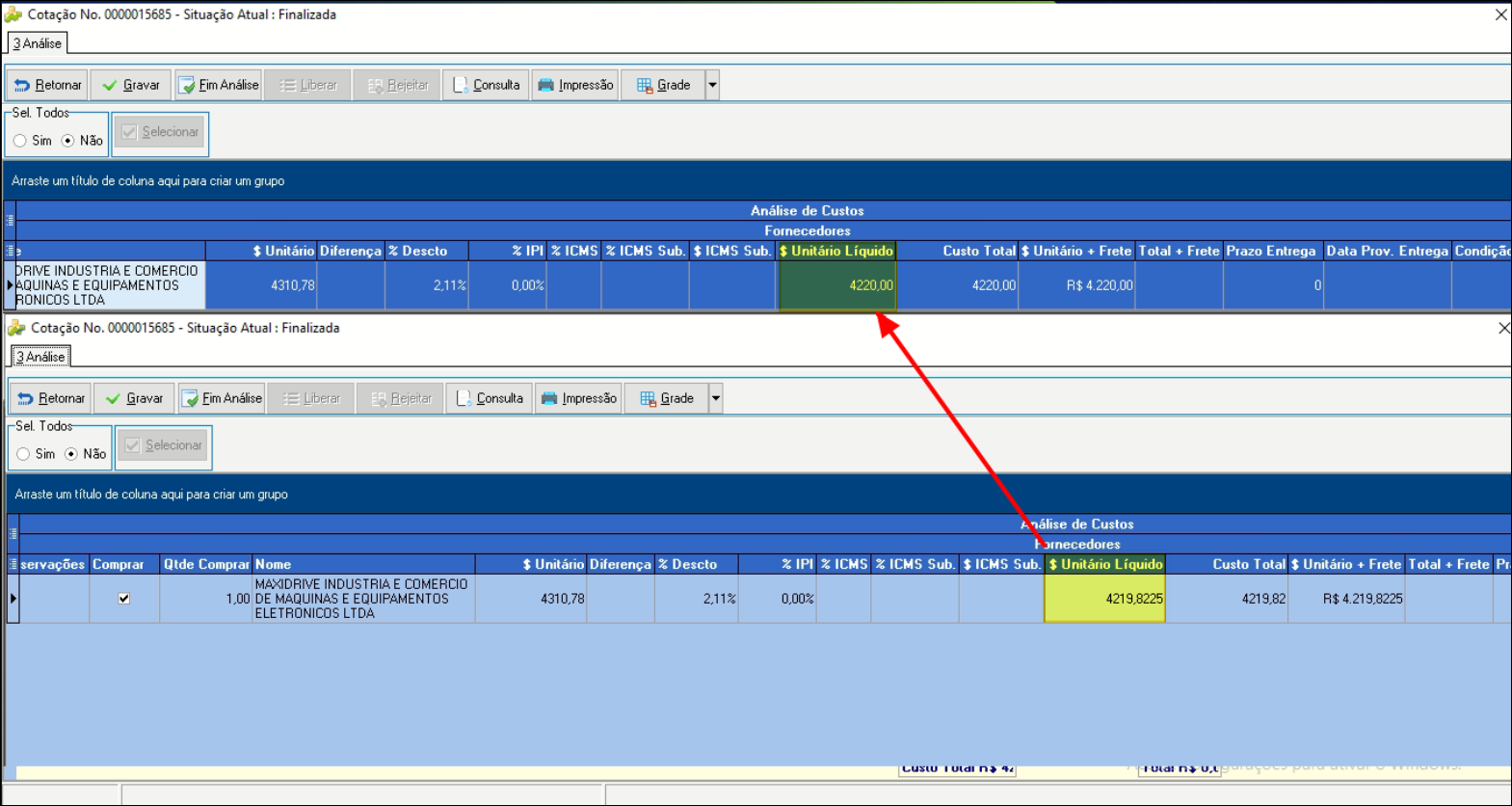Click the Custo Total header in bottom grid

click(x=1227, y=564)
